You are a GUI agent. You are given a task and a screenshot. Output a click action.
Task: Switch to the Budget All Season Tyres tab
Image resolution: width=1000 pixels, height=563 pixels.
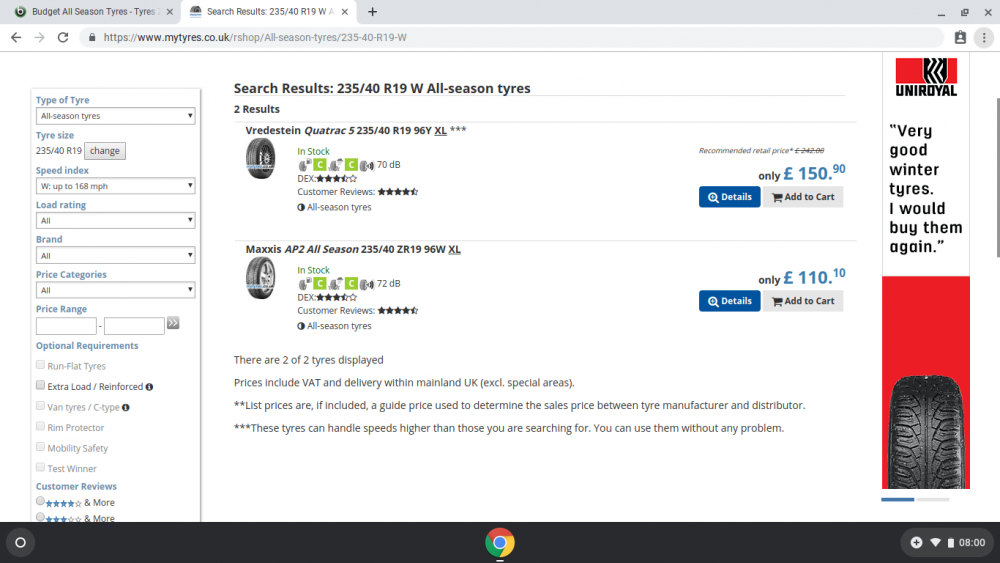92,11
